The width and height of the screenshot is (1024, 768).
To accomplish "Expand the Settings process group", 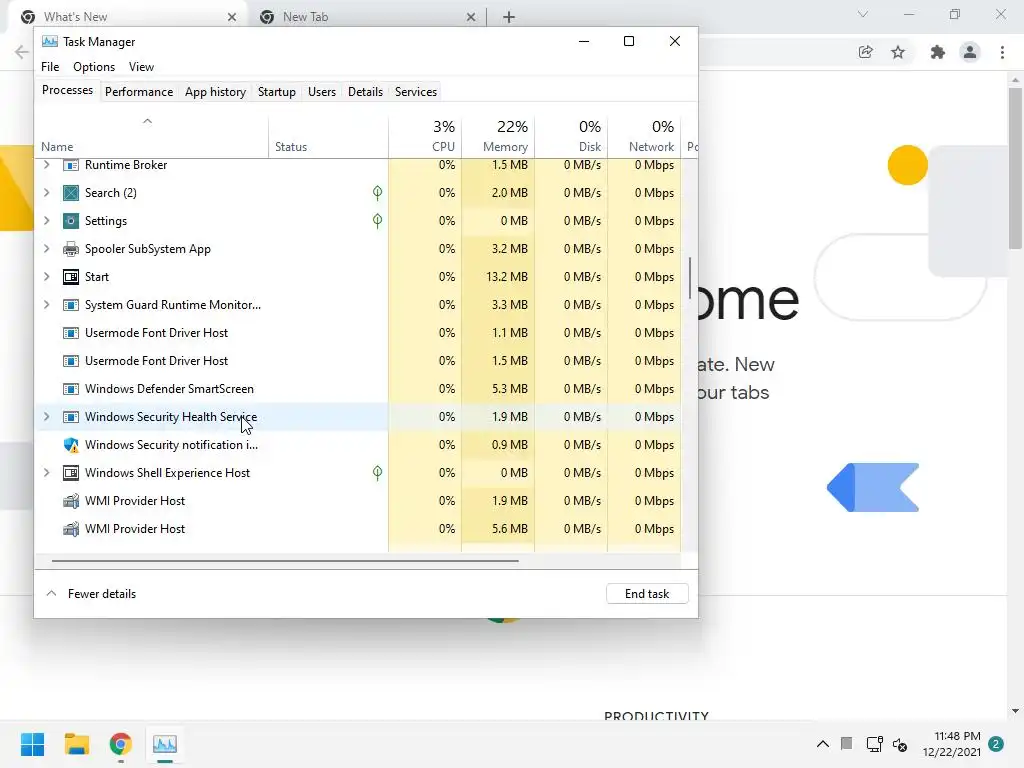I will coord(46,221).
